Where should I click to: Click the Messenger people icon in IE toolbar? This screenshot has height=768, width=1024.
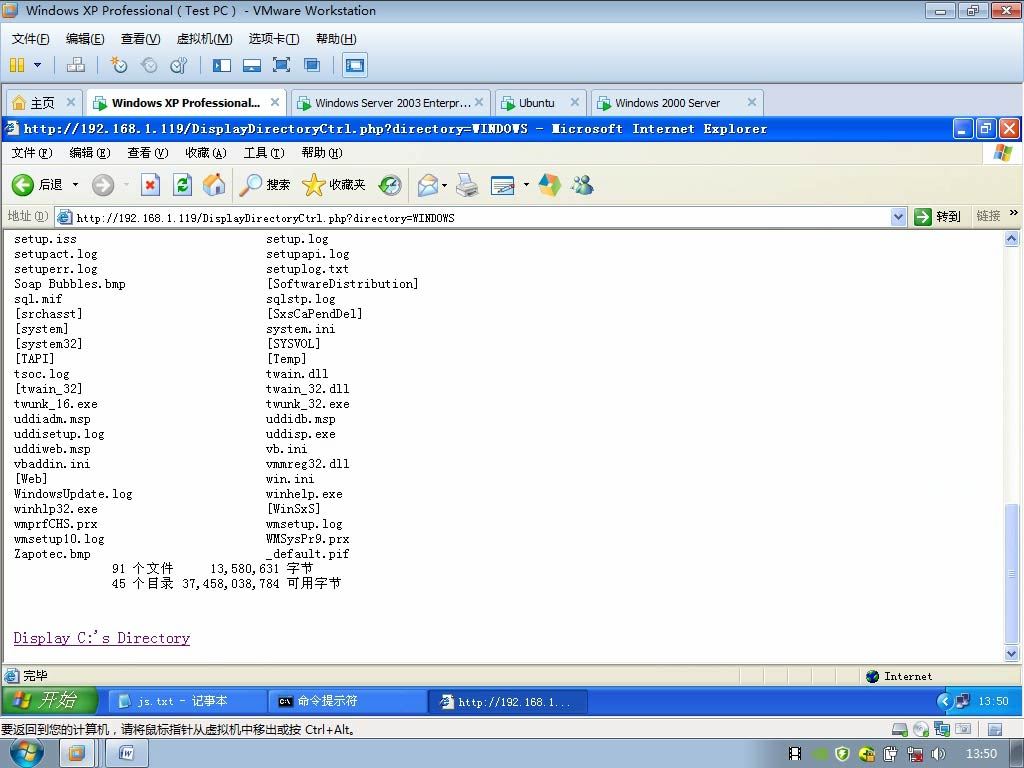[x=582, y=185]
